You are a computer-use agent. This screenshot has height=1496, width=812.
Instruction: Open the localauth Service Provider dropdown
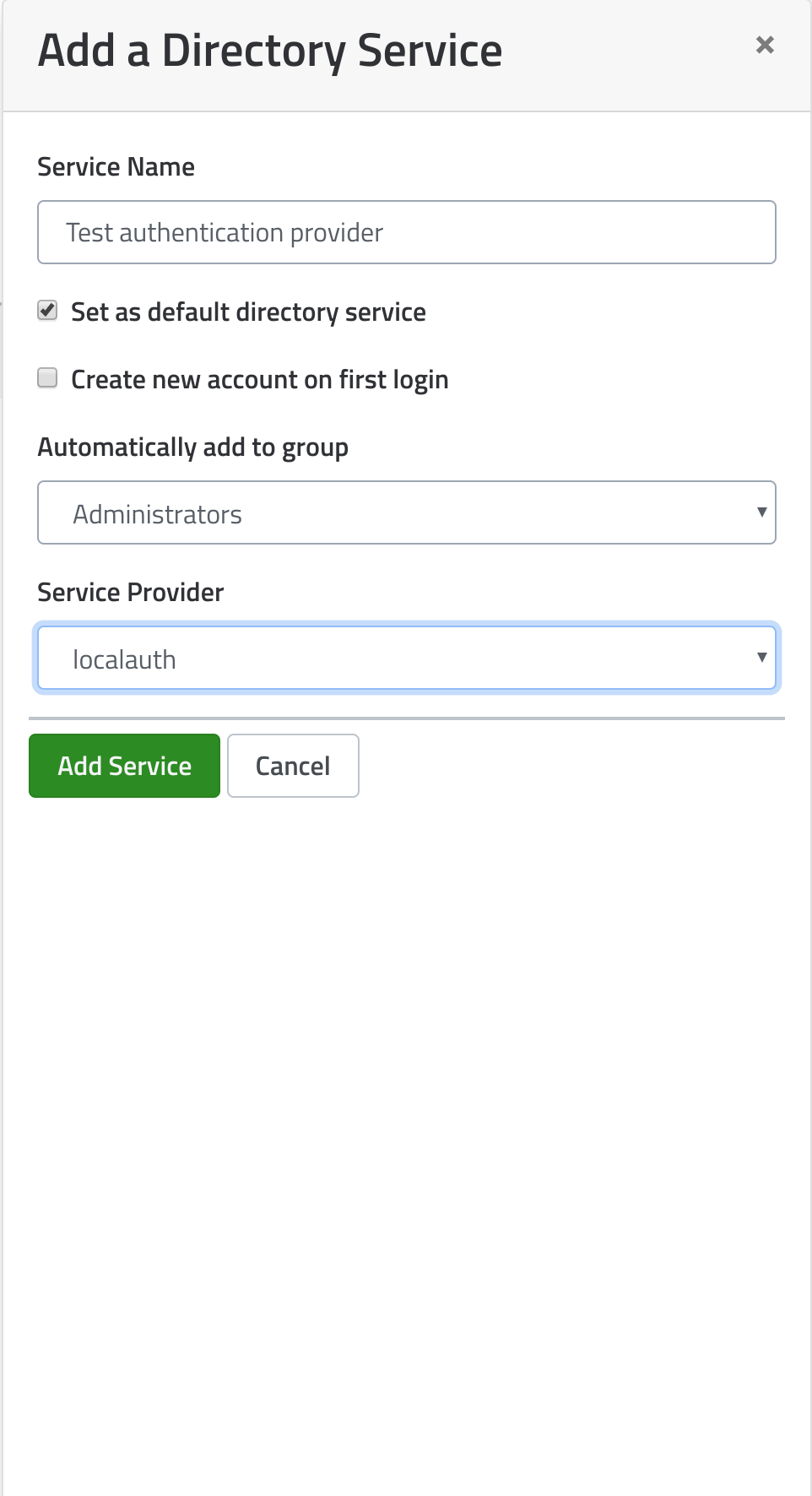(406, 659)
